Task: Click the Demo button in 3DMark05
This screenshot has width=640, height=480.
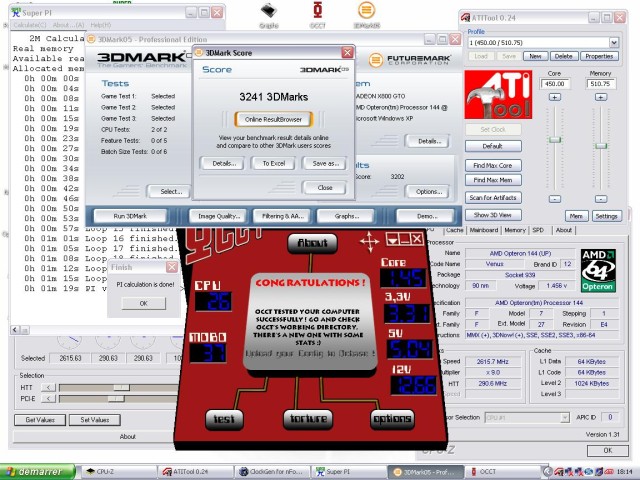Action: (x=427, y=216)
